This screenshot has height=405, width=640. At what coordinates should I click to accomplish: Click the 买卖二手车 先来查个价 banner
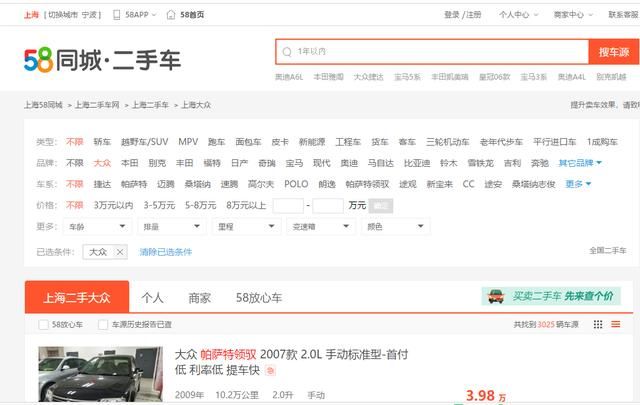tap(551, 296)
